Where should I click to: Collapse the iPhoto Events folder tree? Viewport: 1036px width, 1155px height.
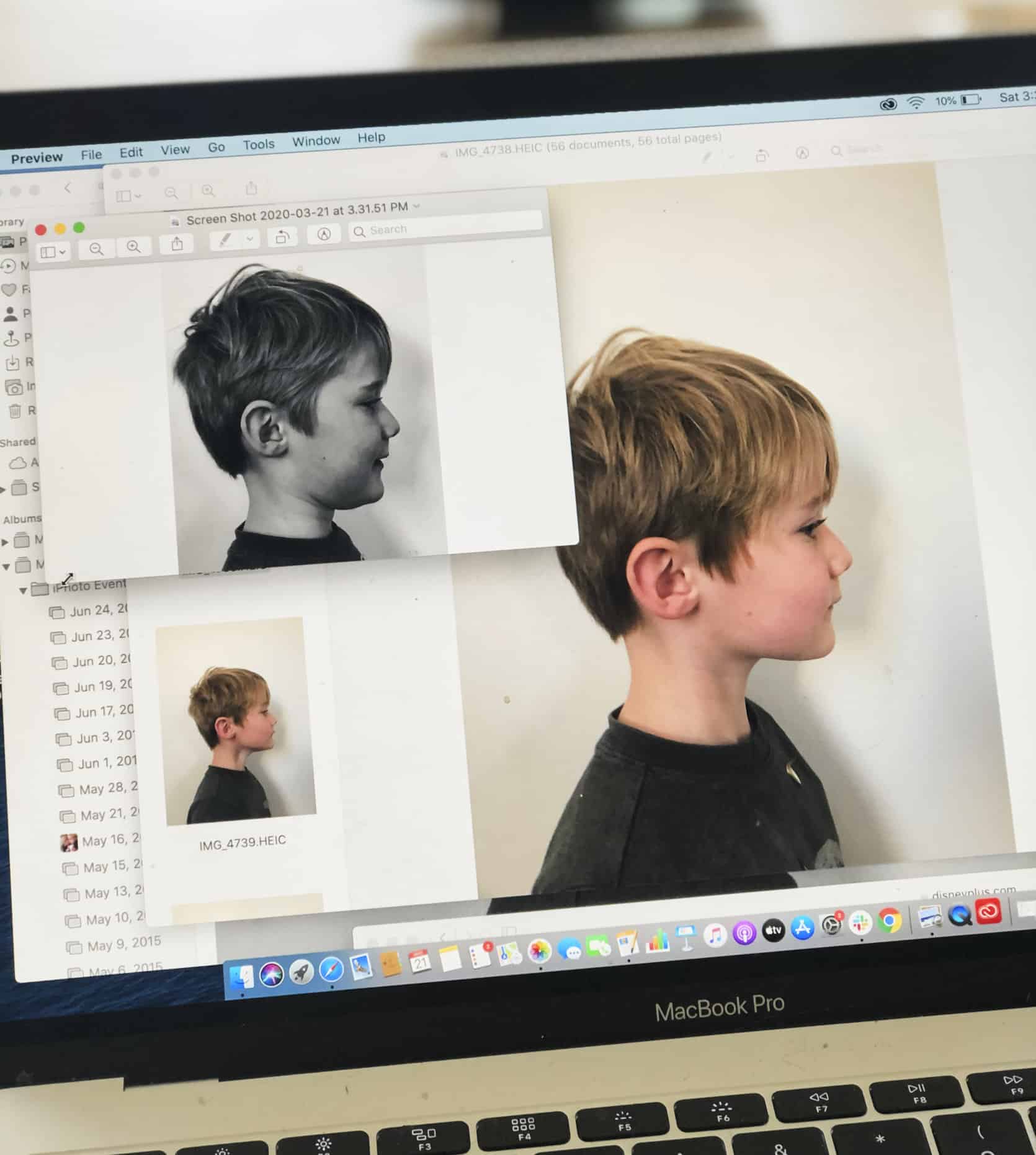(x=23, y=590)
